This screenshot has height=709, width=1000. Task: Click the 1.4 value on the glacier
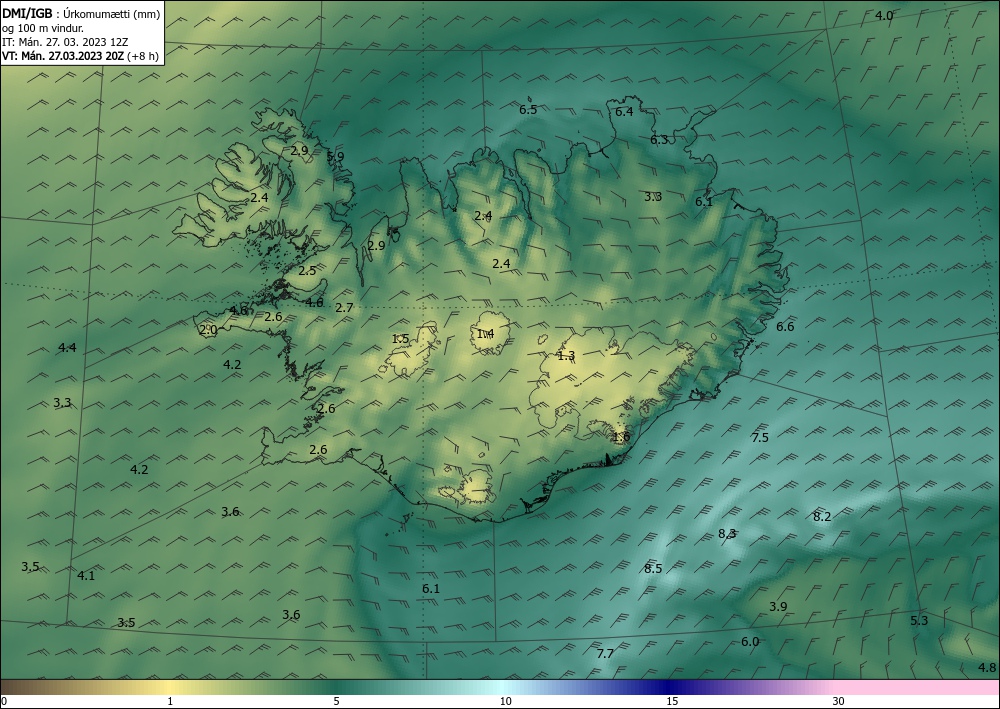[x=485, y=333]
